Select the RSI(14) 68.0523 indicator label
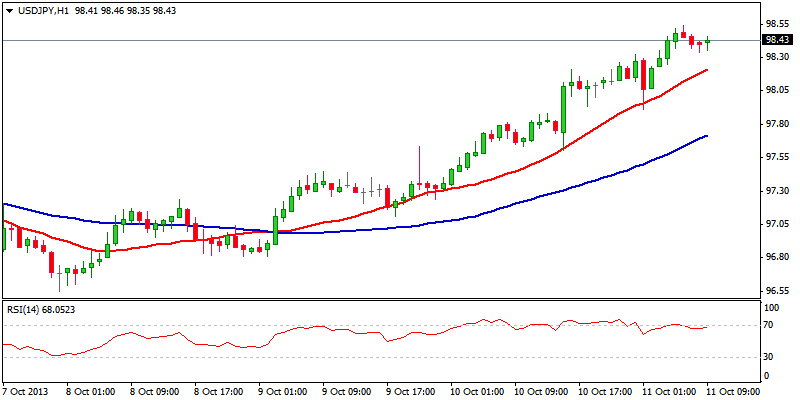The image size is (800, 400). coord(41,309)
